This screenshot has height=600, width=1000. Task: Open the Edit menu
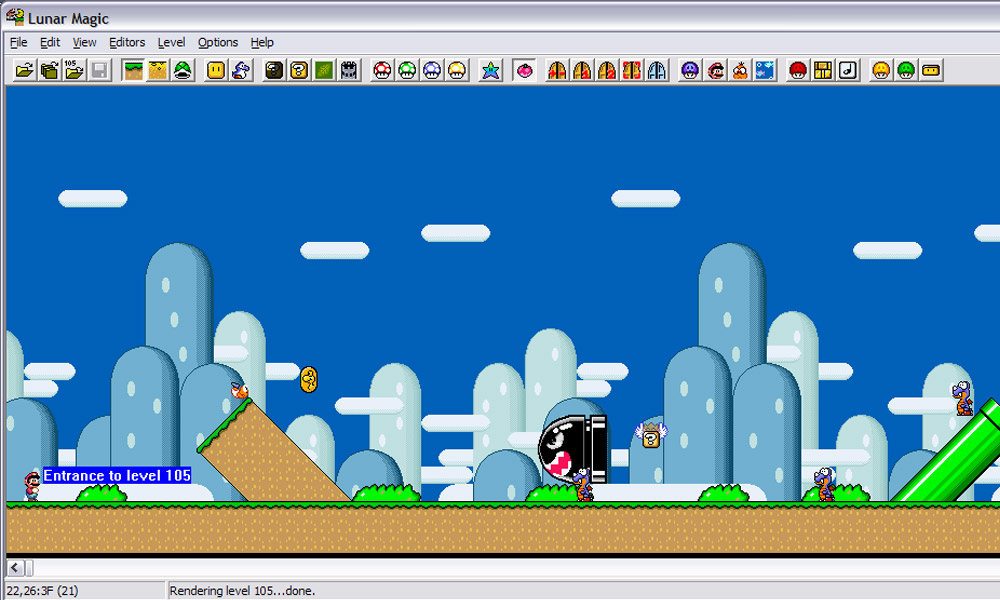pyautogui.click(x=50, y=42)
